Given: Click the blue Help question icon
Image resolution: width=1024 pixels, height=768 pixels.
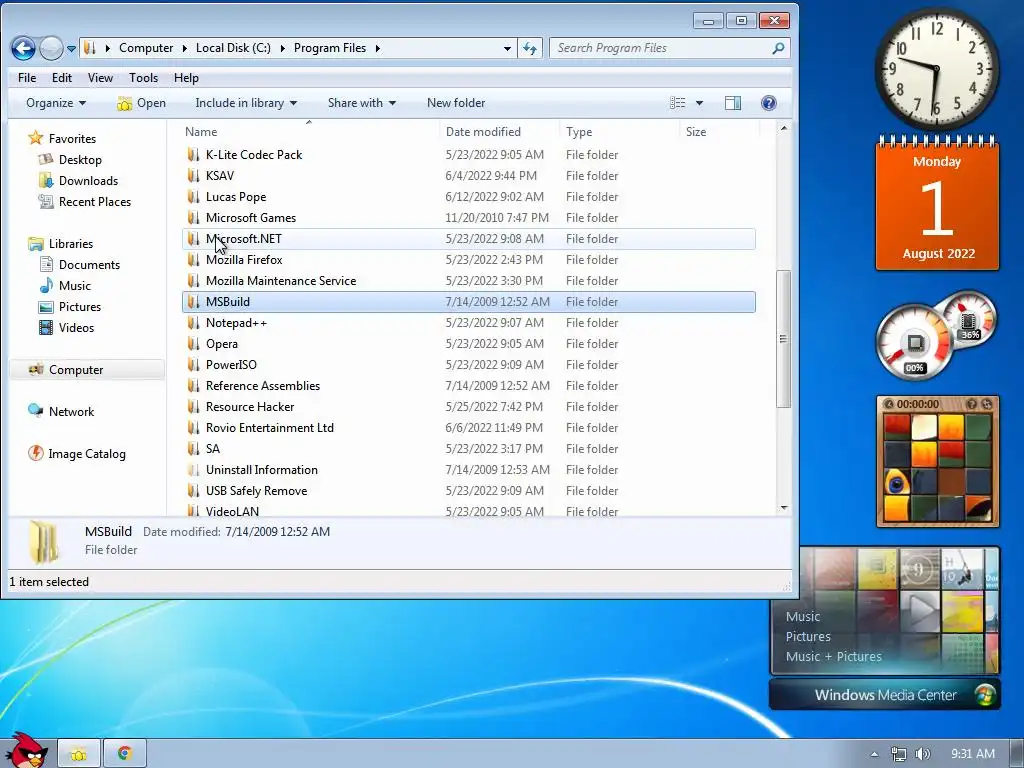Looking at the screenshot, I should [769, 103].
